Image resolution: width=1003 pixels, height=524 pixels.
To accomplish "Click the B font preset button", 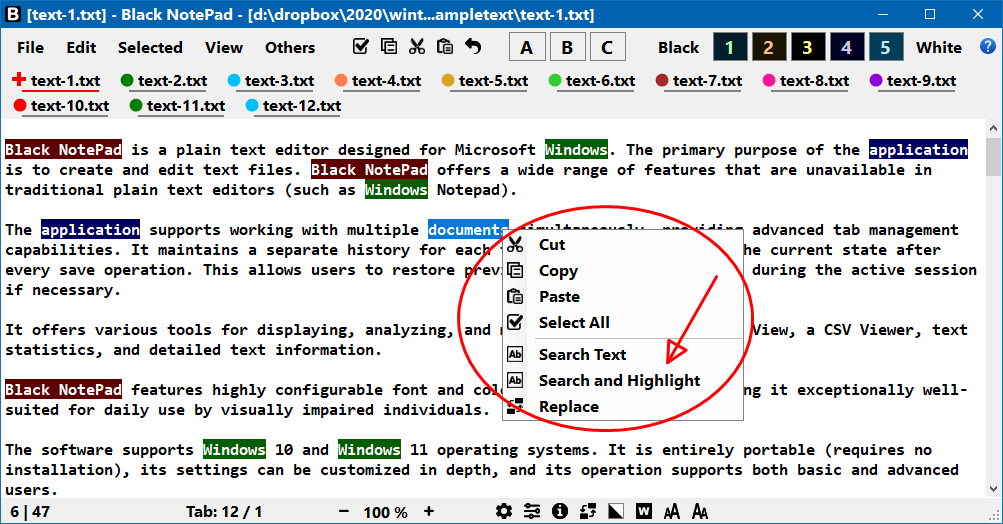I will [567, 47].
